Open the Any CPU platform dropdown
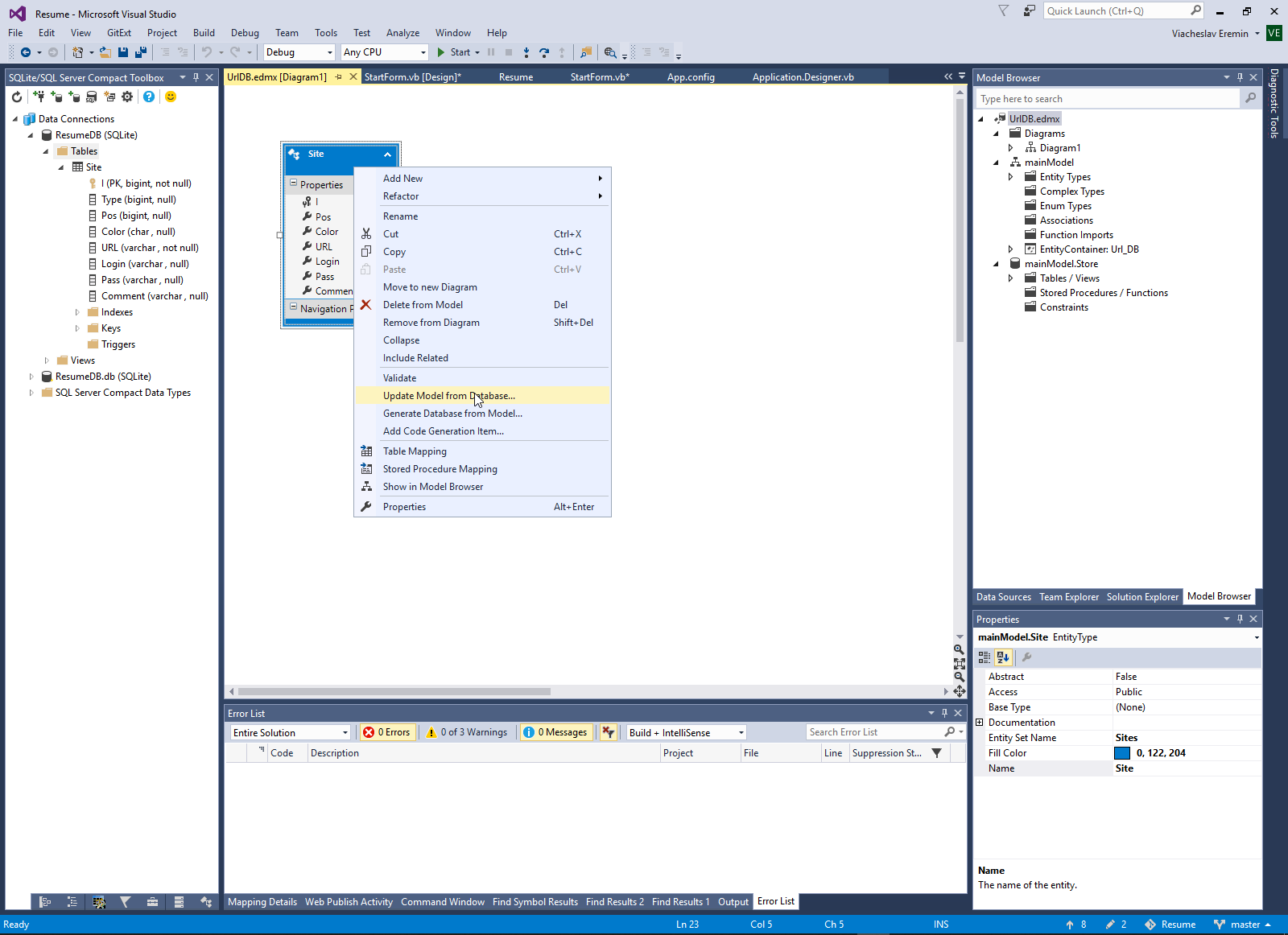The image size is (1288, 935). point(385,52)
